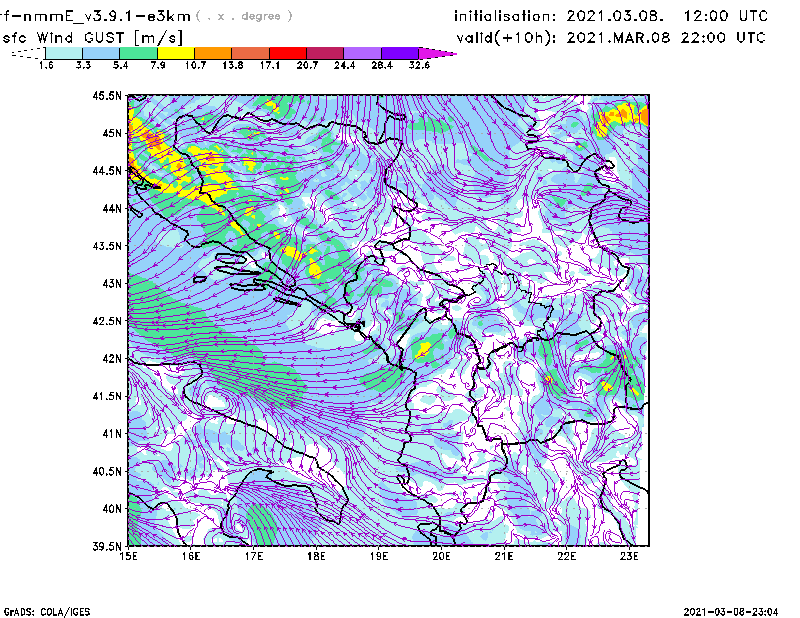The image size is (800, 618).
Task: Click the crimson legend swatch
Action: pos(325,53)
